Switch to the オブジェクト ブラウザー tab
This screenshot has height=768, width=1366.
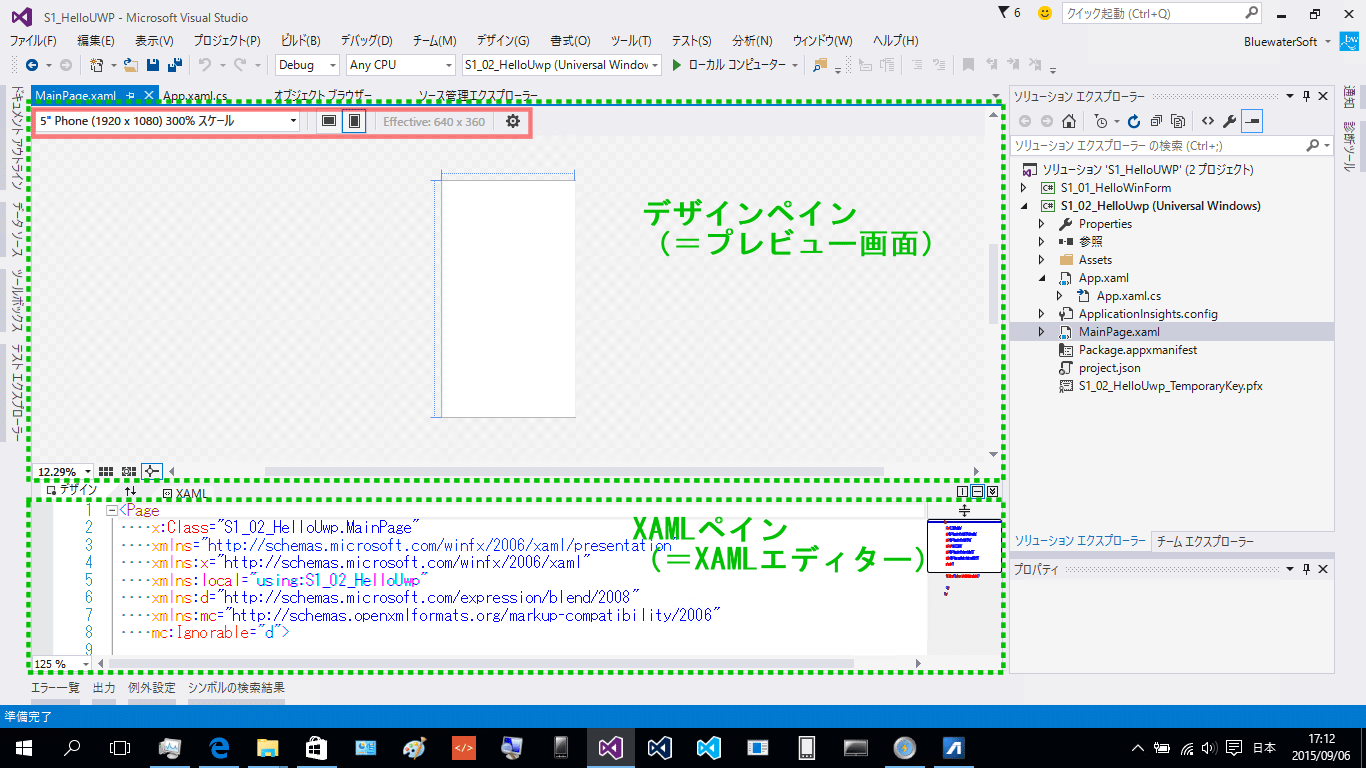coord(322,96)
